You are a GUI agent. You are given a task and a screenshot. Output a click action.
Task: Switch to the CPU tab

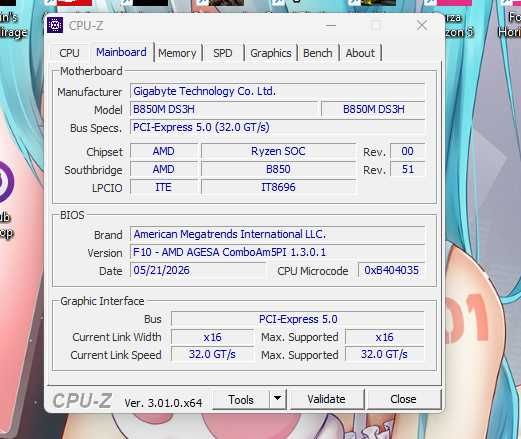[x=69, y=53]
